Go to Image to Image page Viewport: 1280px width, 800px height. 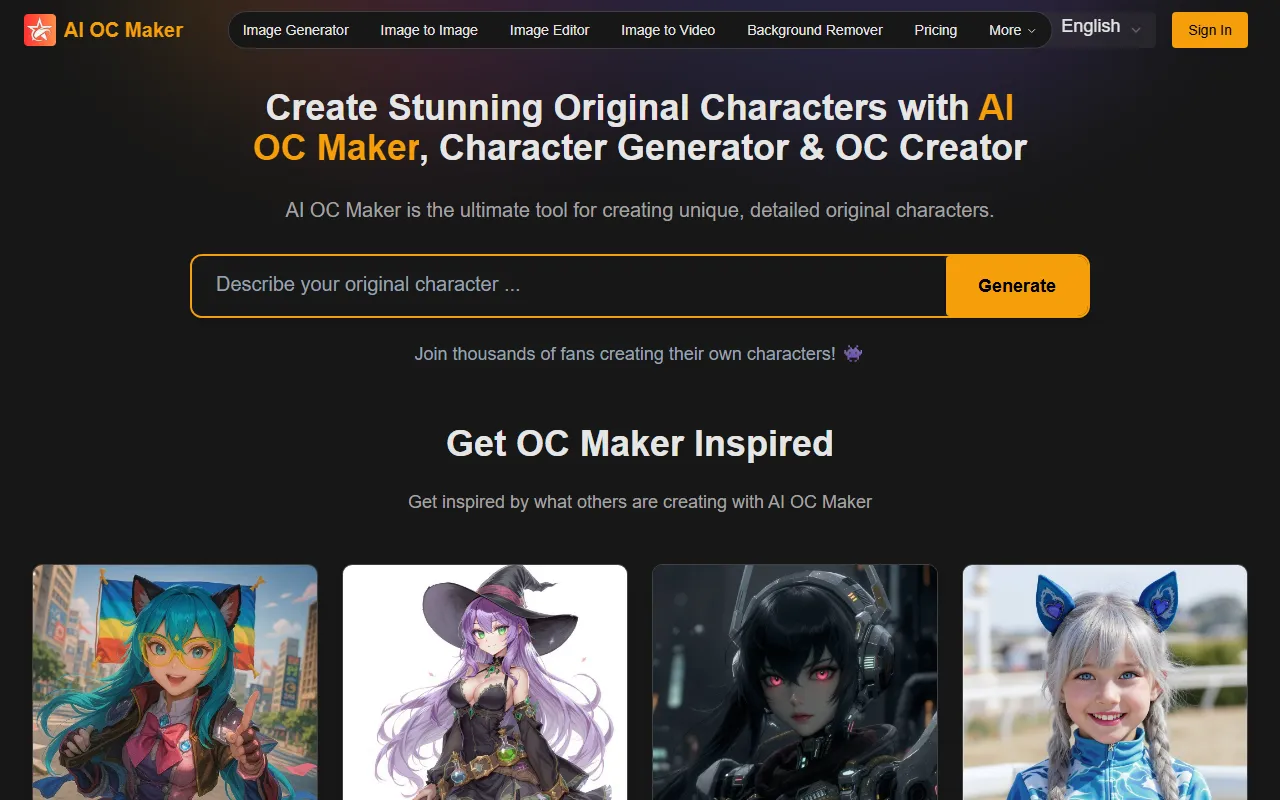pyautogui.click(x=429, y=30)
